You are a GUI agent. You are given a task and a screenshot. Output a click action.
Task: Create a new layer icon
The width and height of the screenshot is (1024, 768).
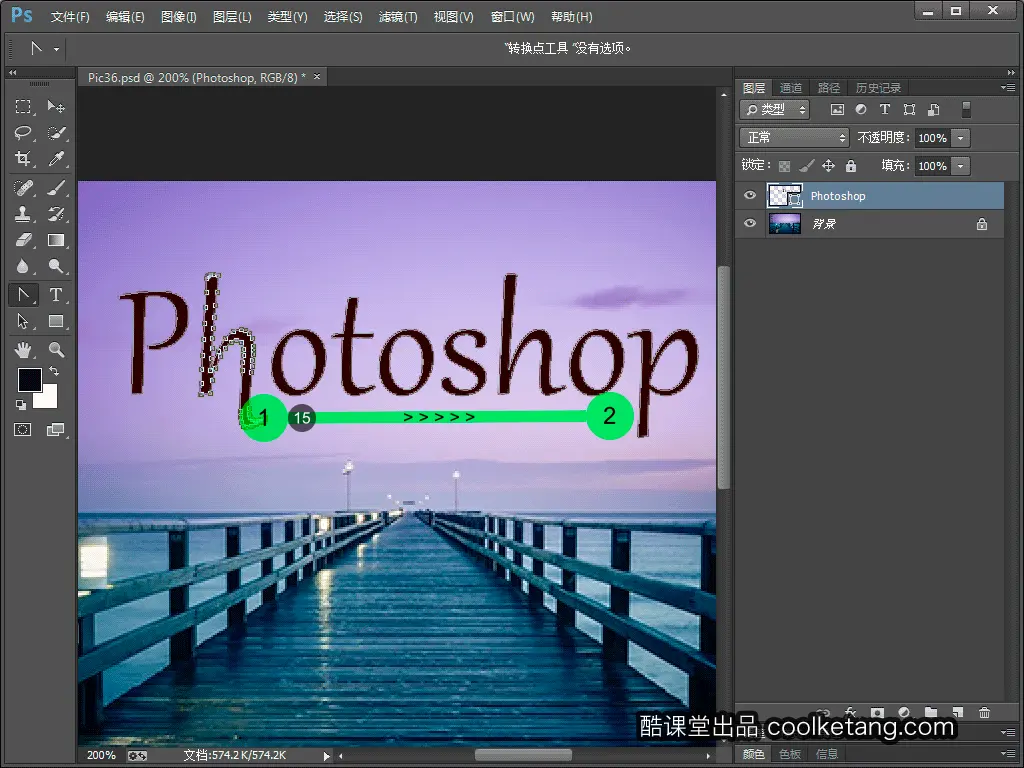(957, 712)
